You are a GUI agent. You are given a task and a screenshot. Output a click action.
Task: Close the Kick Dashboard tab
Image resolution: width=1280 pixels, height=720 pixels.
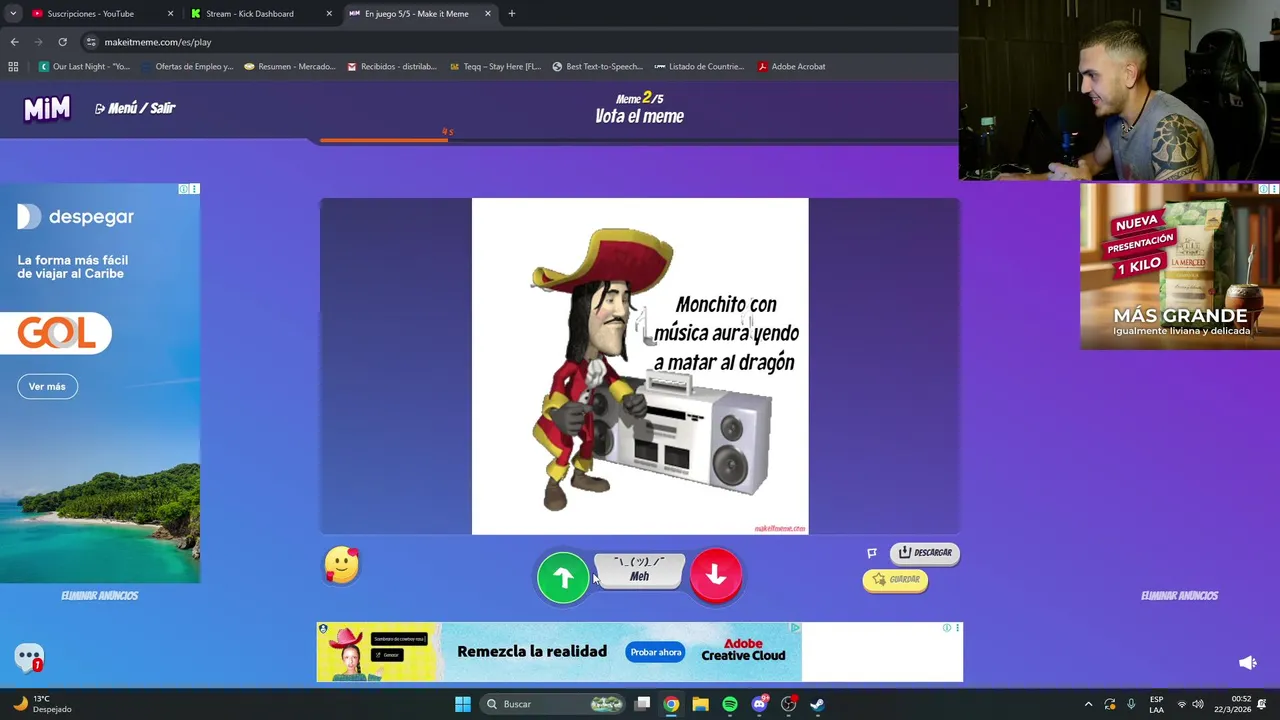click(329, 14)
